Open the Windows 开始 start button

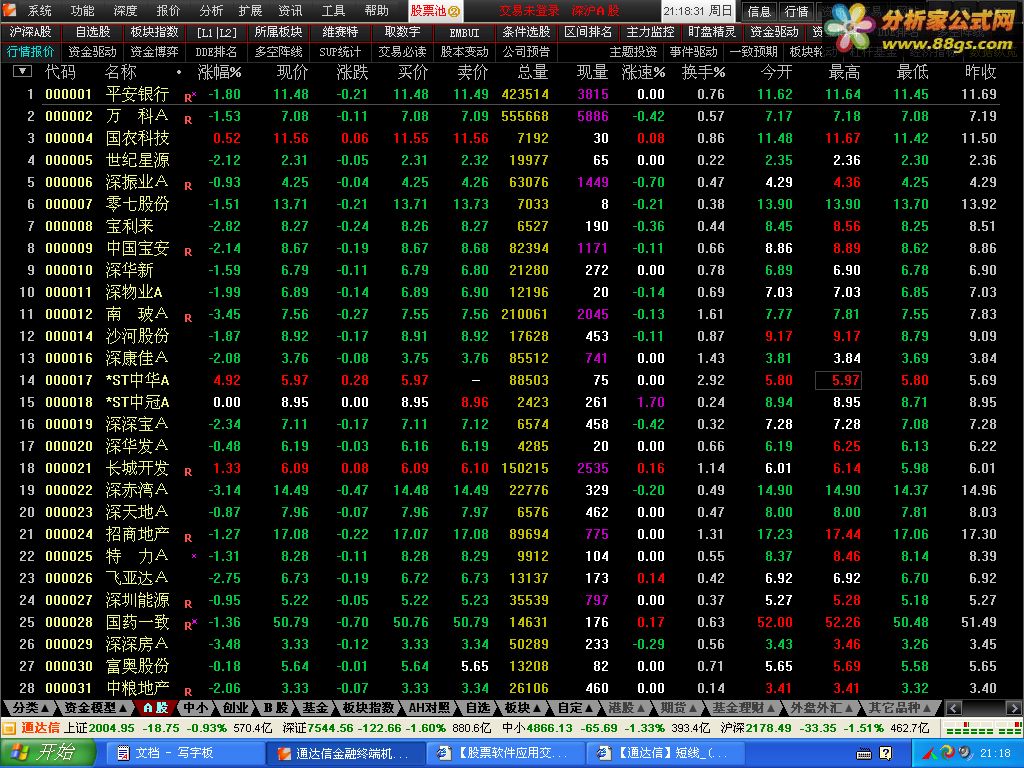[48, 753]
